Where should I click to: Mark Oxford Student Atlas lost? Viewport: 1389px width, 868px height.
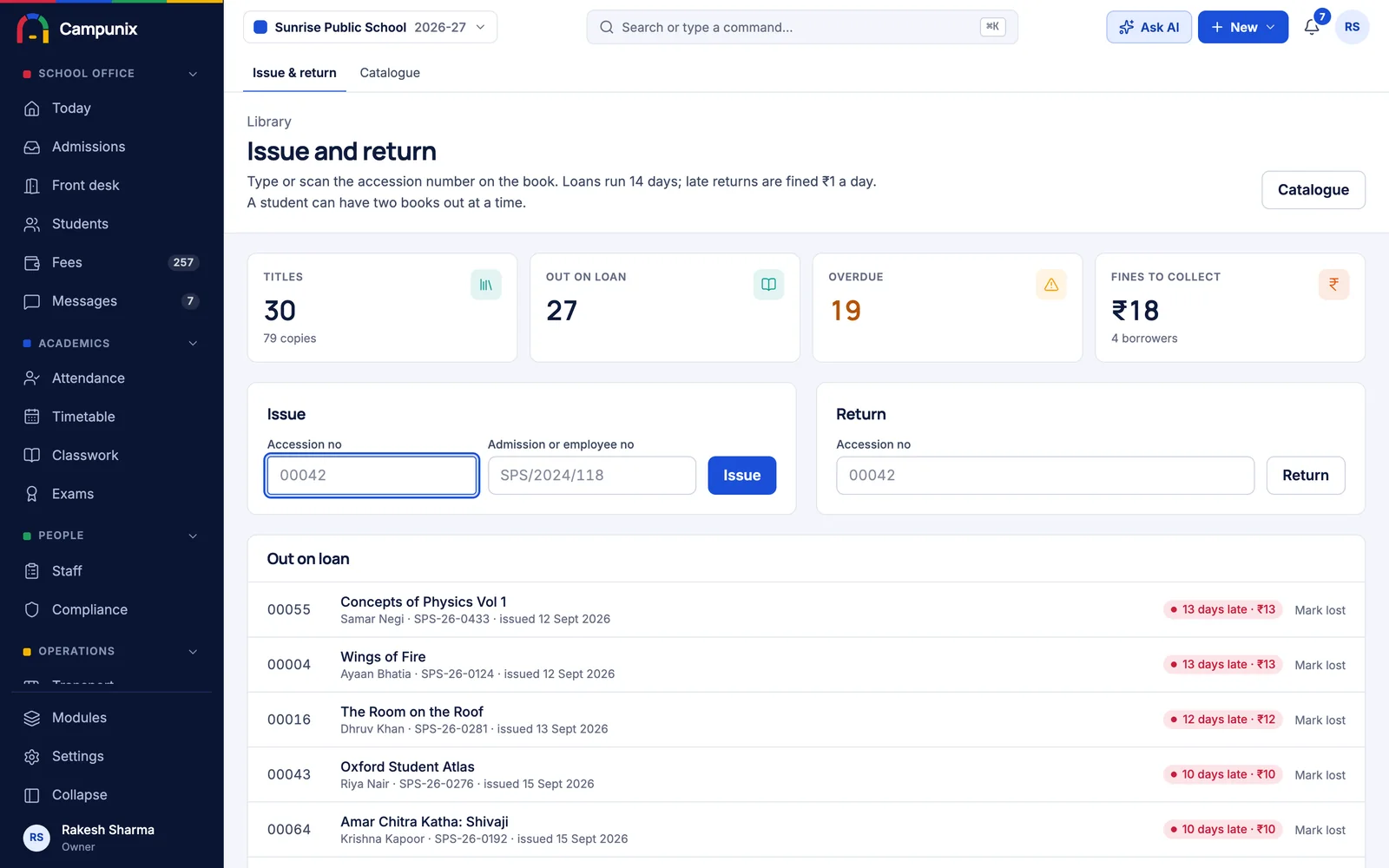[x=1320, y=775]
